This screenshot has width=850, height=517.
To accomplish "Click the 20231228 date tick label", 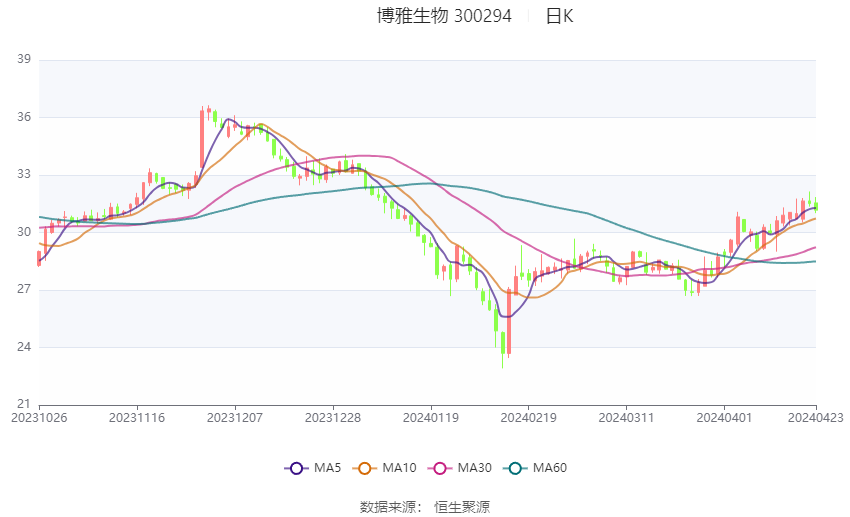I will pos(333,418).
